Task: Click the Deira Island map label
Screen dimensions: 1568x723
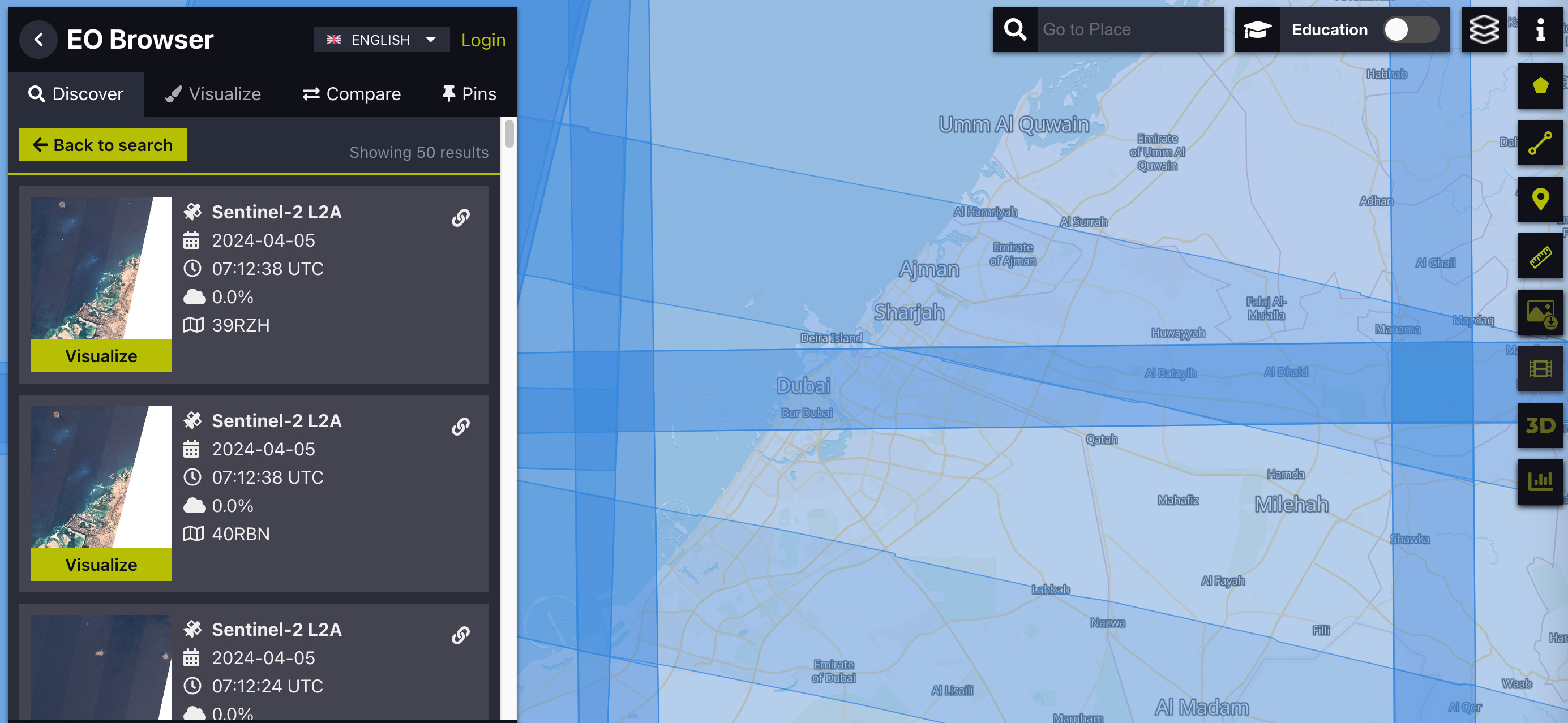Action: 831,337
